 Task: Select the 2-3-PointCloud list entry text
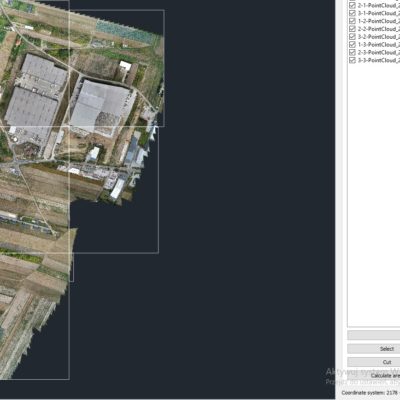pyautogui.click(x=379, y=52)
